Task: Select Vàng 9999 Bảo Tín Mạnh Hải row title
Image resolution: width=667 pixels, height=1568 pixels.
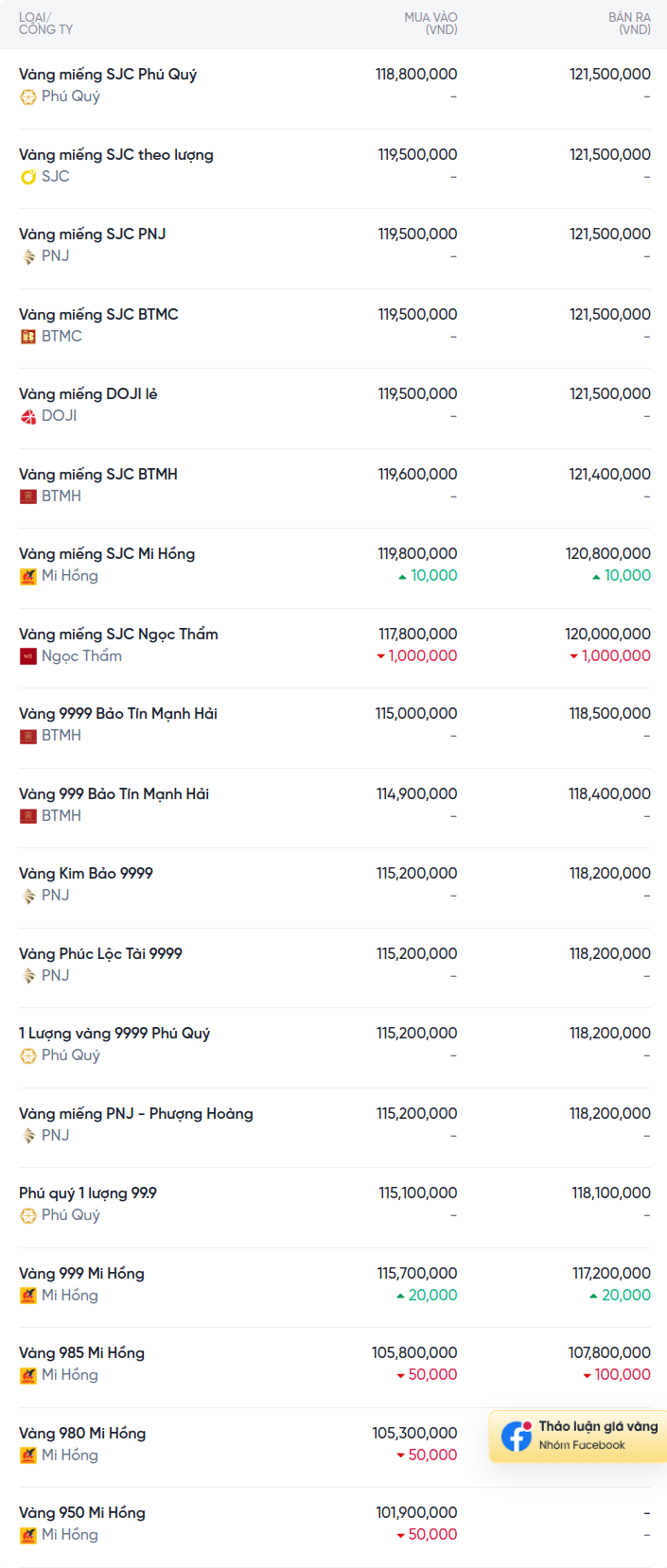Action: point(118,713)
